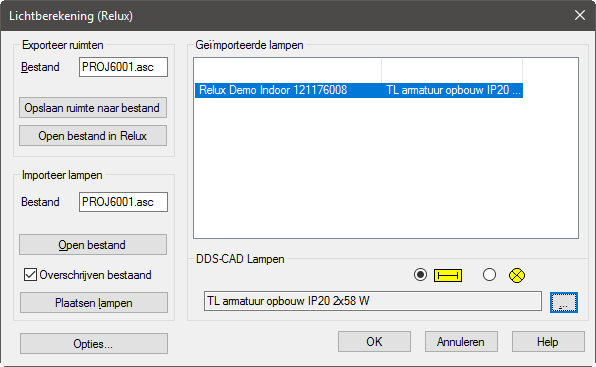Click the browse button for DDS-CAD lamp
The width and height of the screenshot is (596, 367).
pos(564,302)
